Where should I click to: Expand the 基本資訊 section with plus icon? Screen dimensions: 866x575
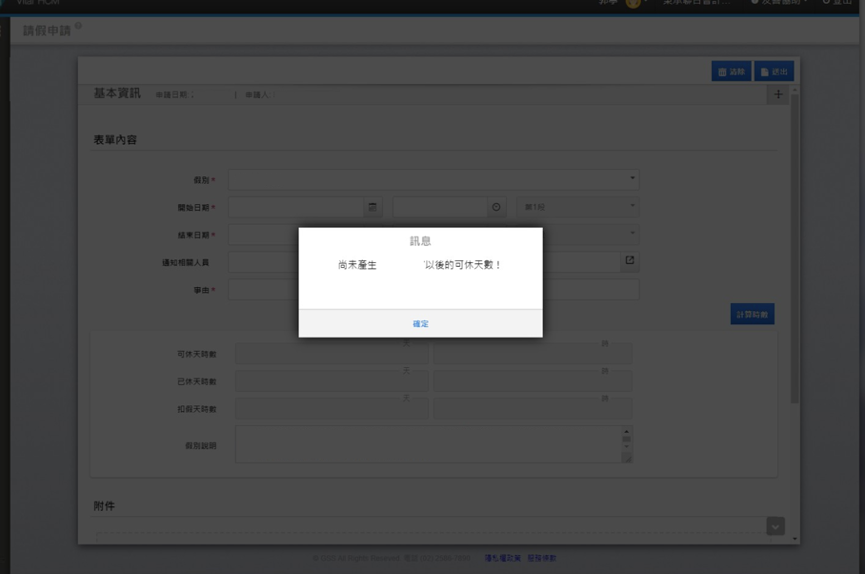click(778, 94)
